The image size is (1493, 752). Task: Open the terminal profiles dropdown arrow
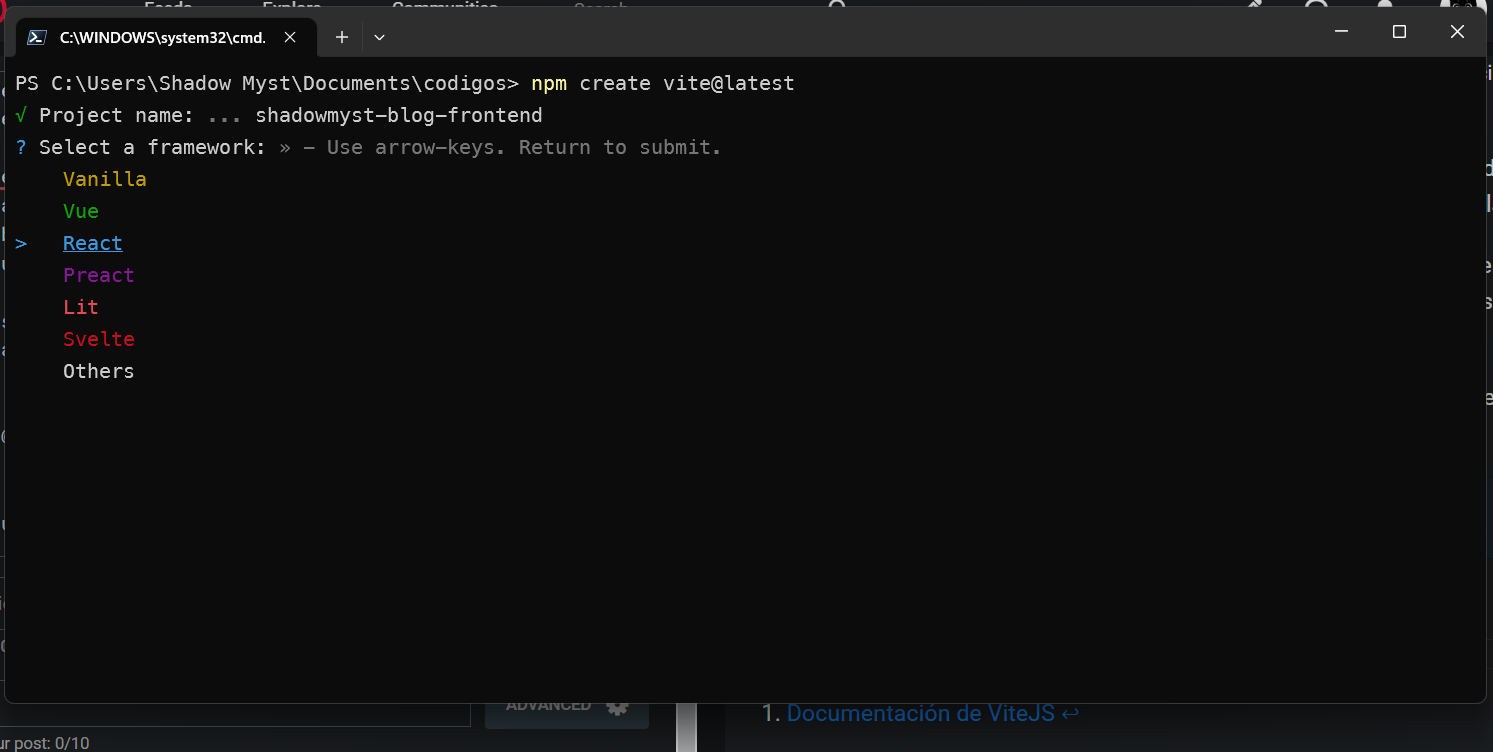click(x=379, y=38)
